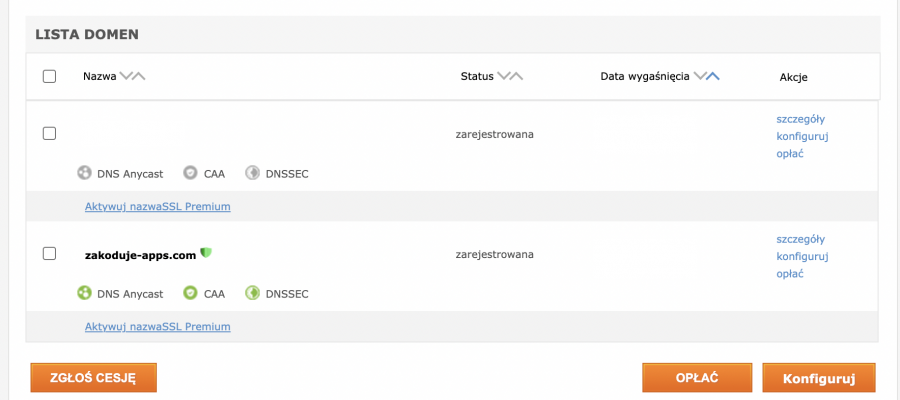This screenshot has height=400, width=900.
Task: Click the ZGŁOŚ CESJĘ button
Action: [x=93, y=378]
